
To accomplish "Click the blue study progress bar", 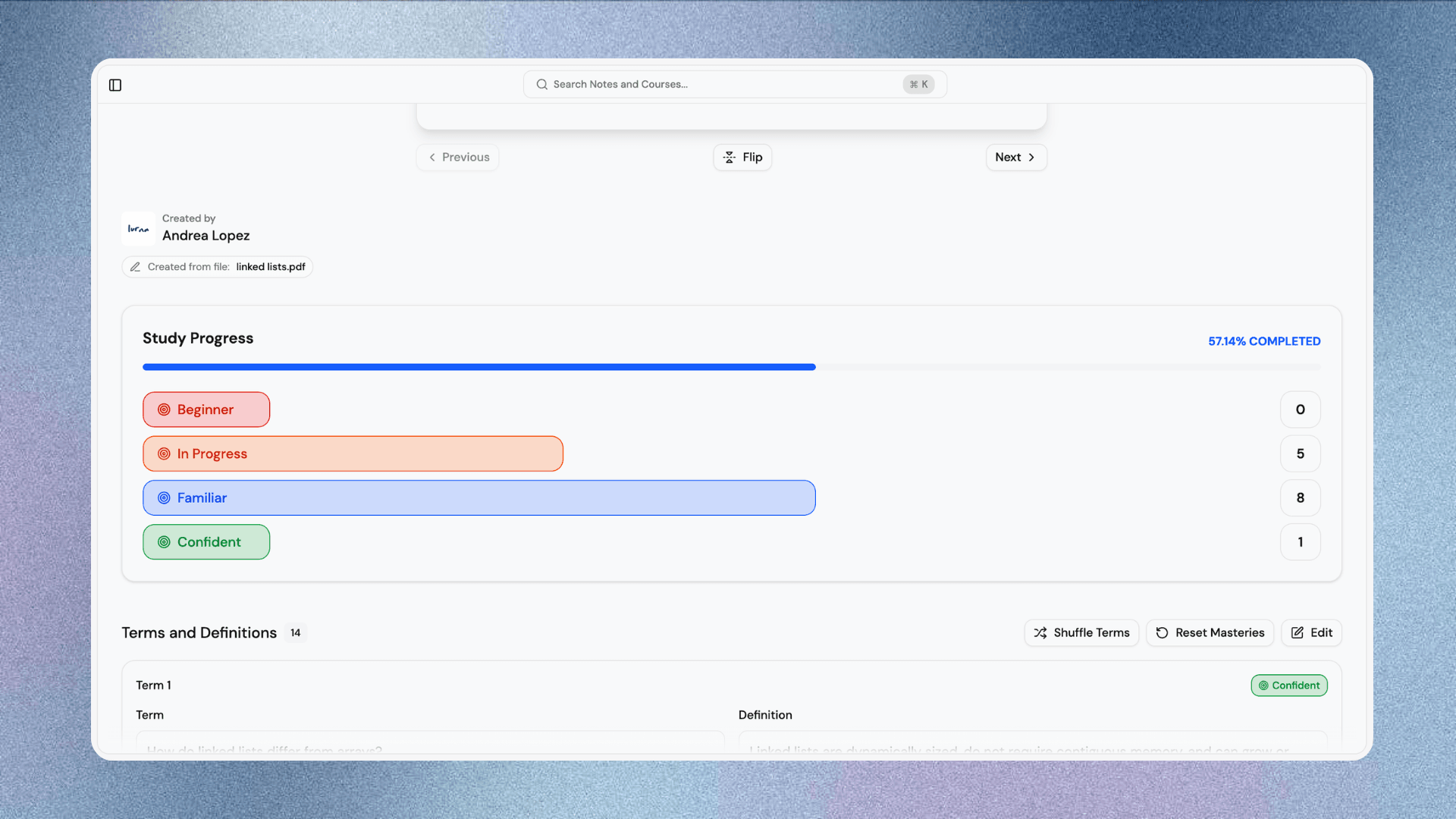I will pos(479,367).
